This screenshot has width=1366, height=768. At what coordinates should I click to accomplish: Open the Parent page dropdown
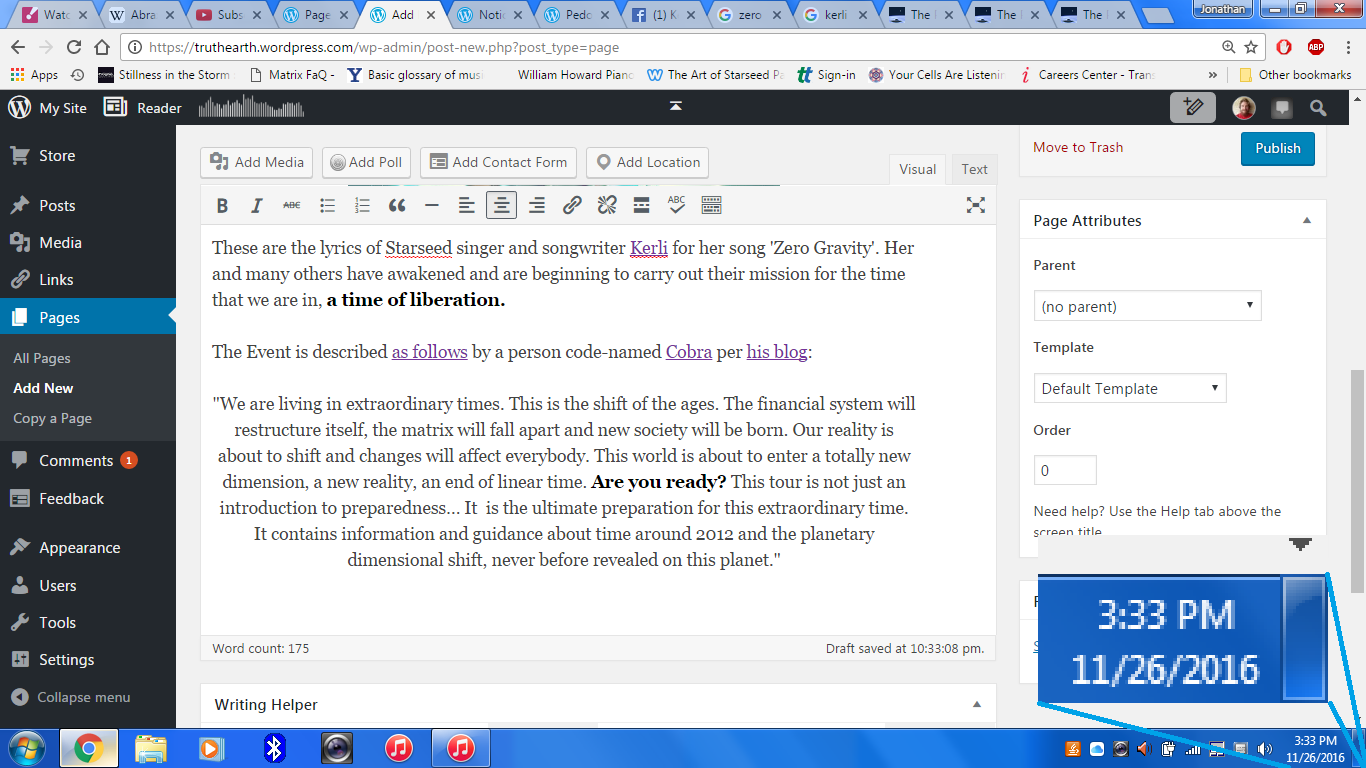(1147, 306)
